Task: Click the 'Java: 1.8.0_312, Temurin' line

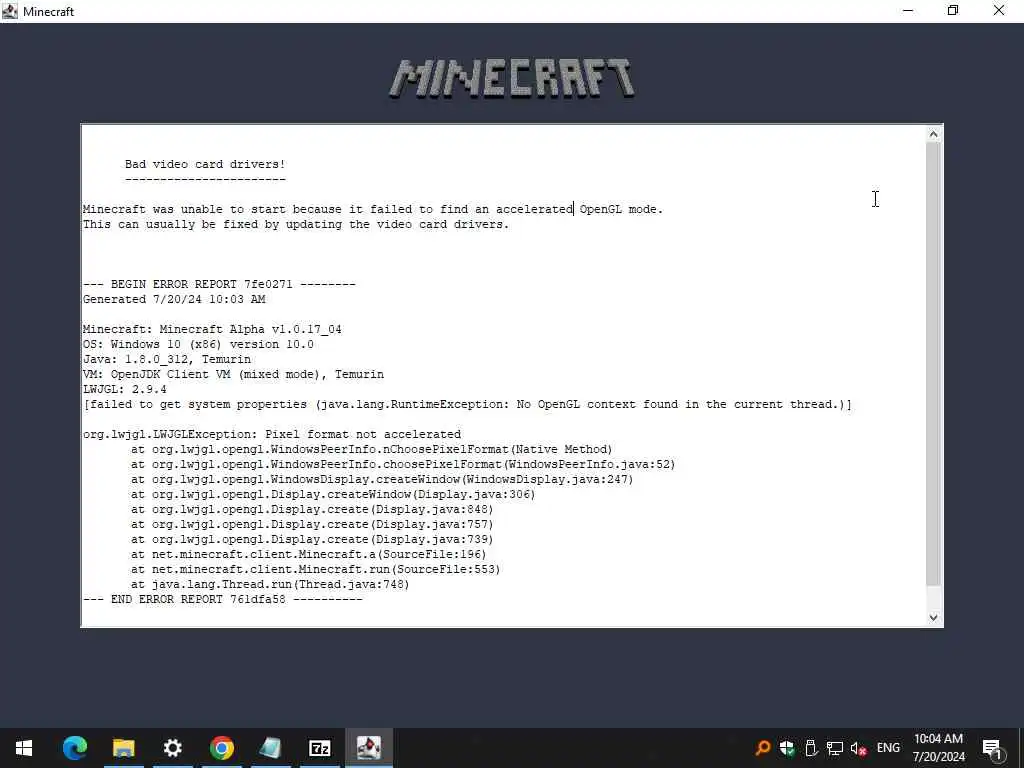Action: (x=167, y=360)
